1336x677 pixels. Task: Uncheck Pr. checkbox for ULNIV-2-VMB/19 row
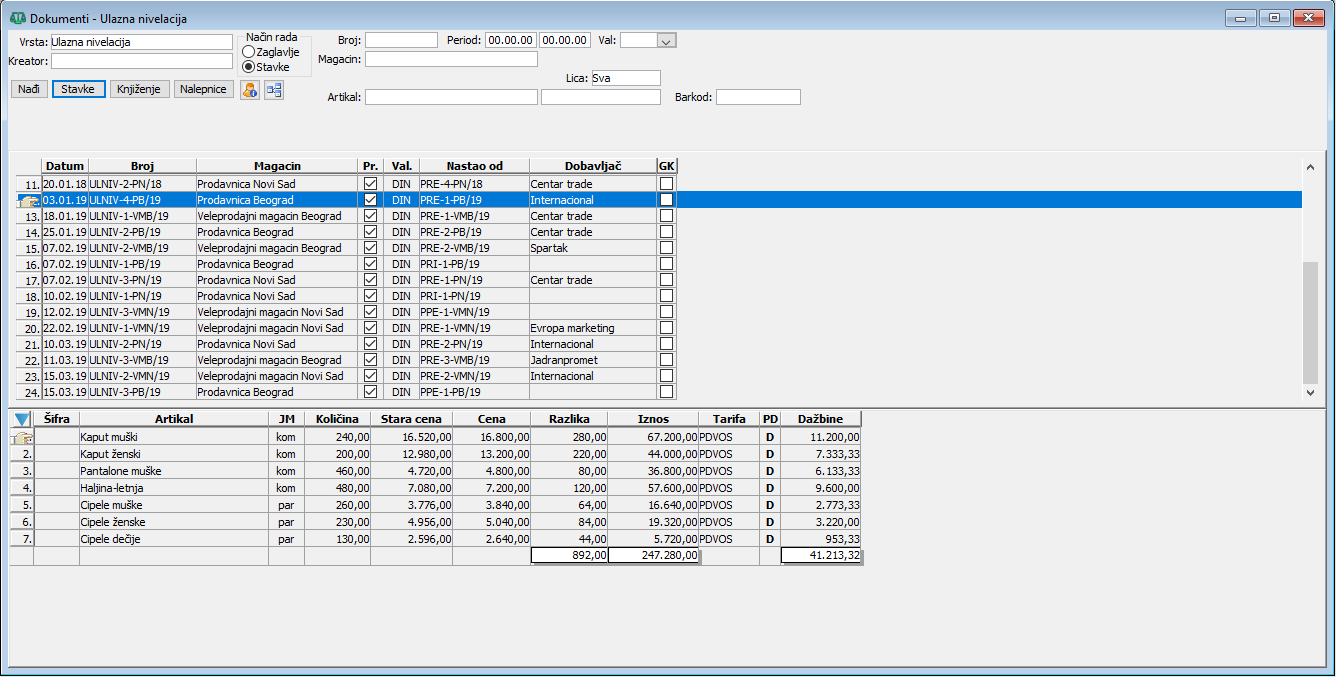click(x=371, y=248)
